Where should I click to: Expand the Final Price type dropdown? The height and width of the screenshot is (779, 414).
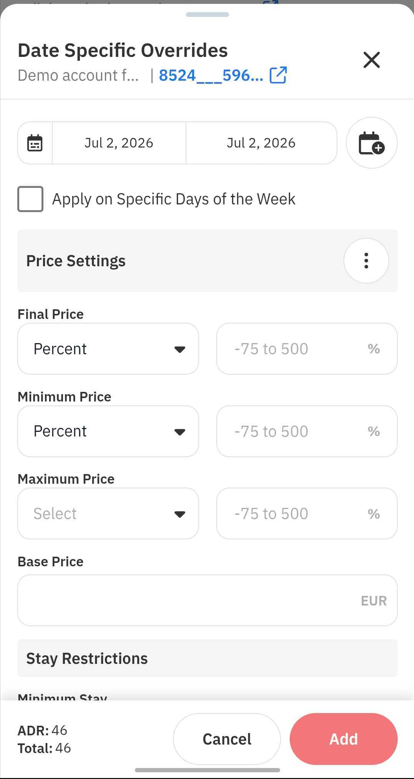coord(108,349)
